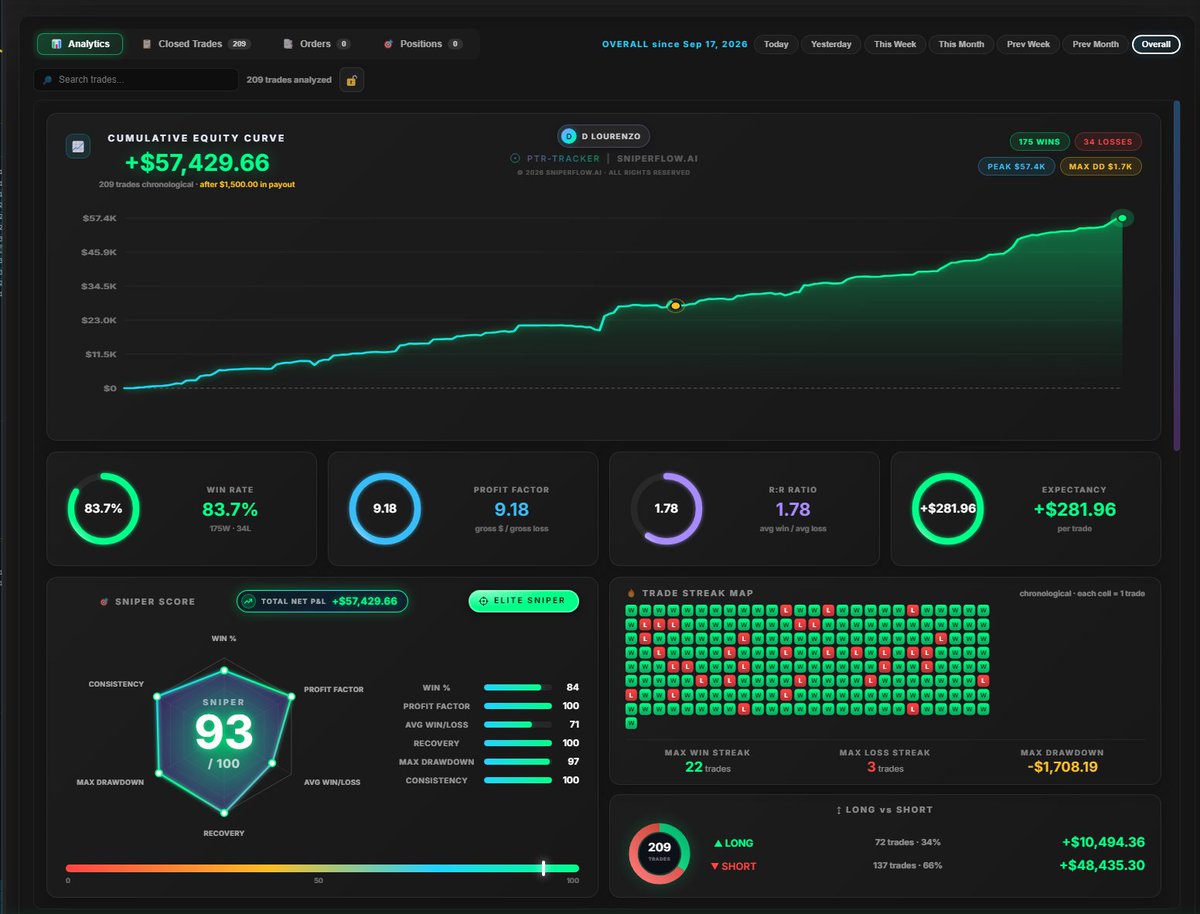The image size is (1200, 914).
Task: Click the 34 Losses badge
Action: click(1108, 142)
